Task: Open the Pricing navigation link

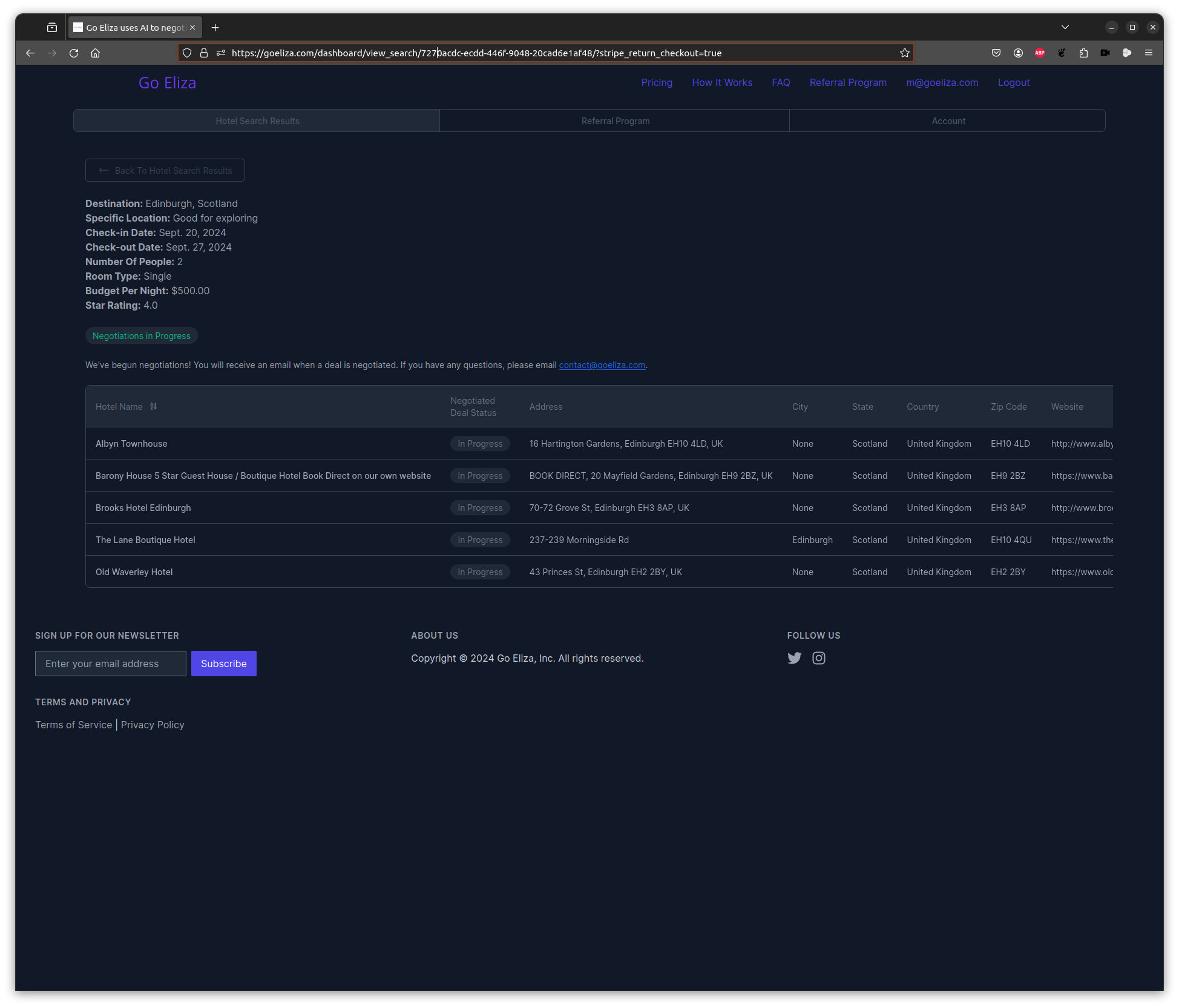Action: click(x=657, y=83)
